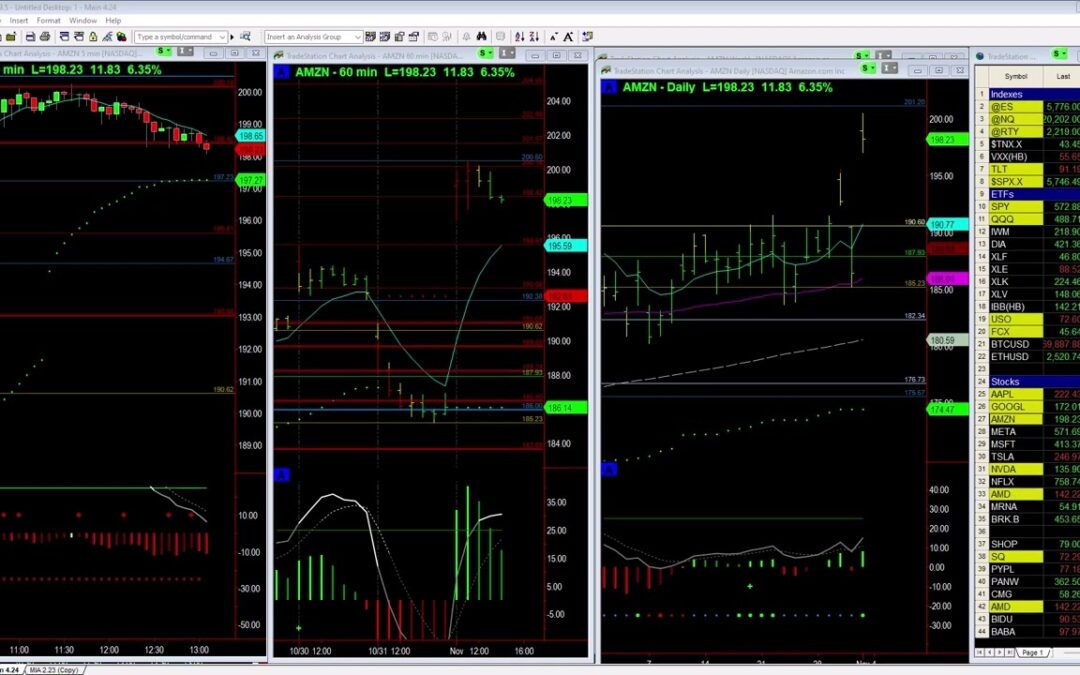This screenshot has height=675, width=1080.
Task: Click the colored balls toolbar icon
Action: click(x=122, y=37)
